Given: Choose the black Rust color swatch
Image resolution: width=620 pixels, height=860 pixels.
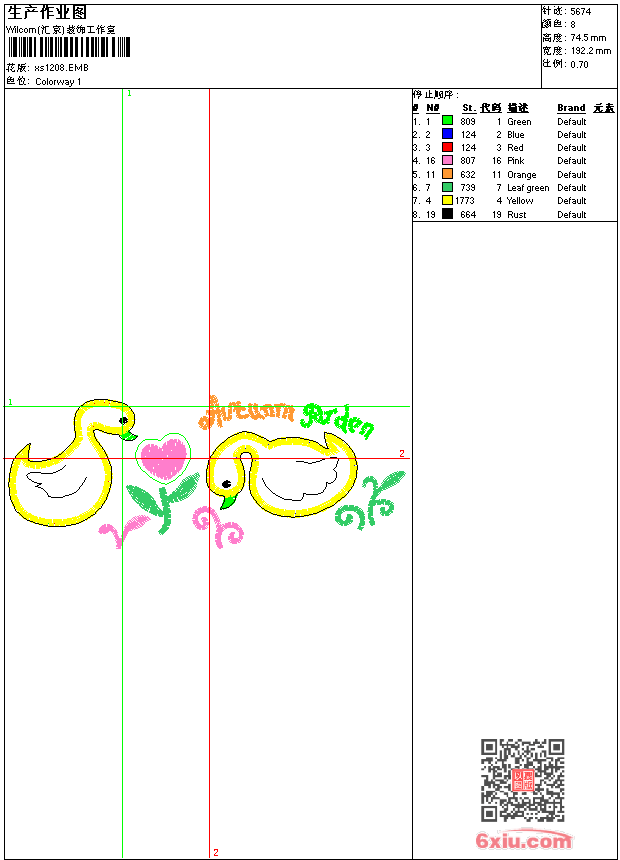Looking at the screenshot, I should [x=448, y=214].
